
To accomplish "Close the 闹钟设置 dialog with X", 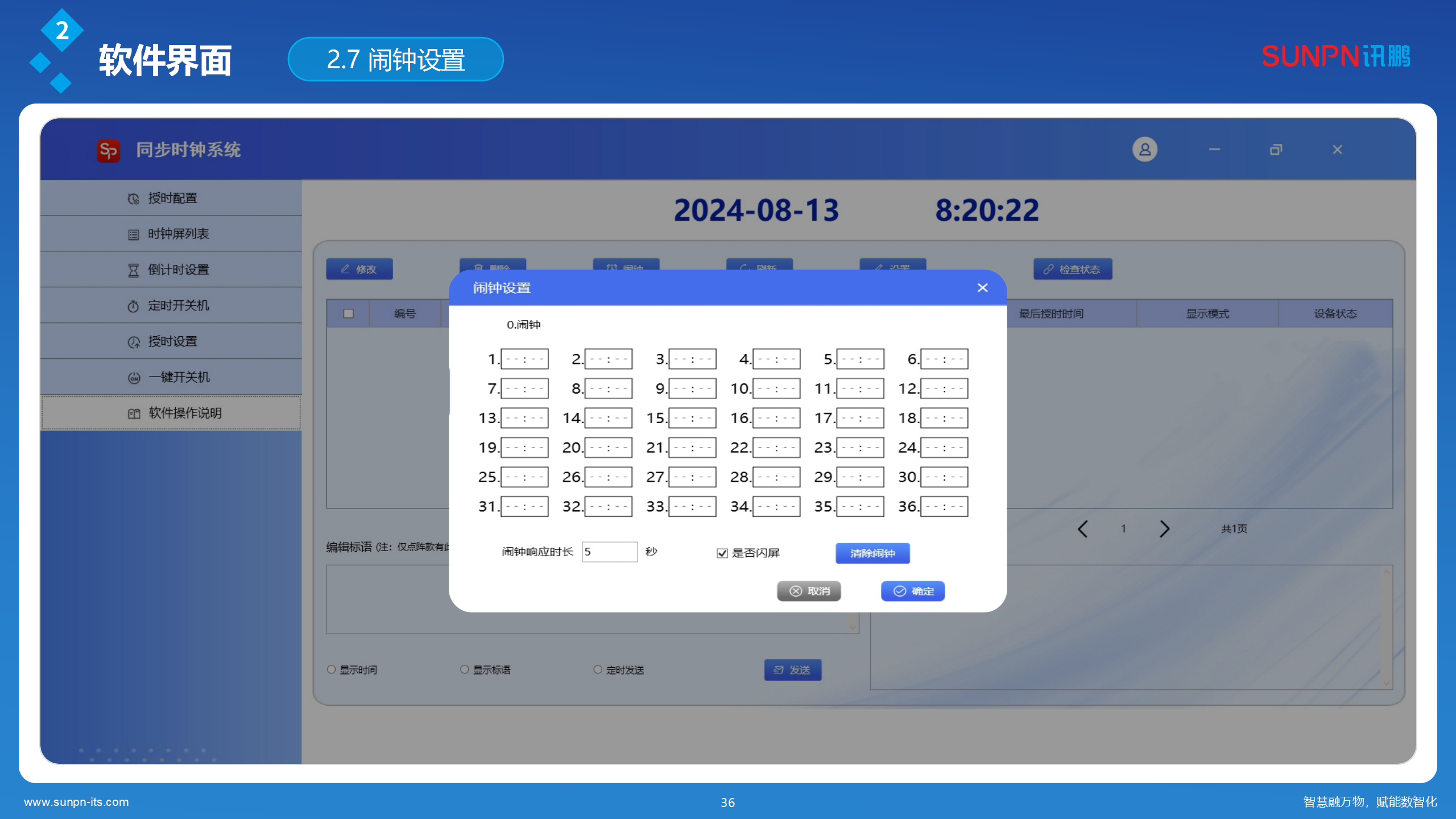I will pyautogui.click(x=982, y=288).
